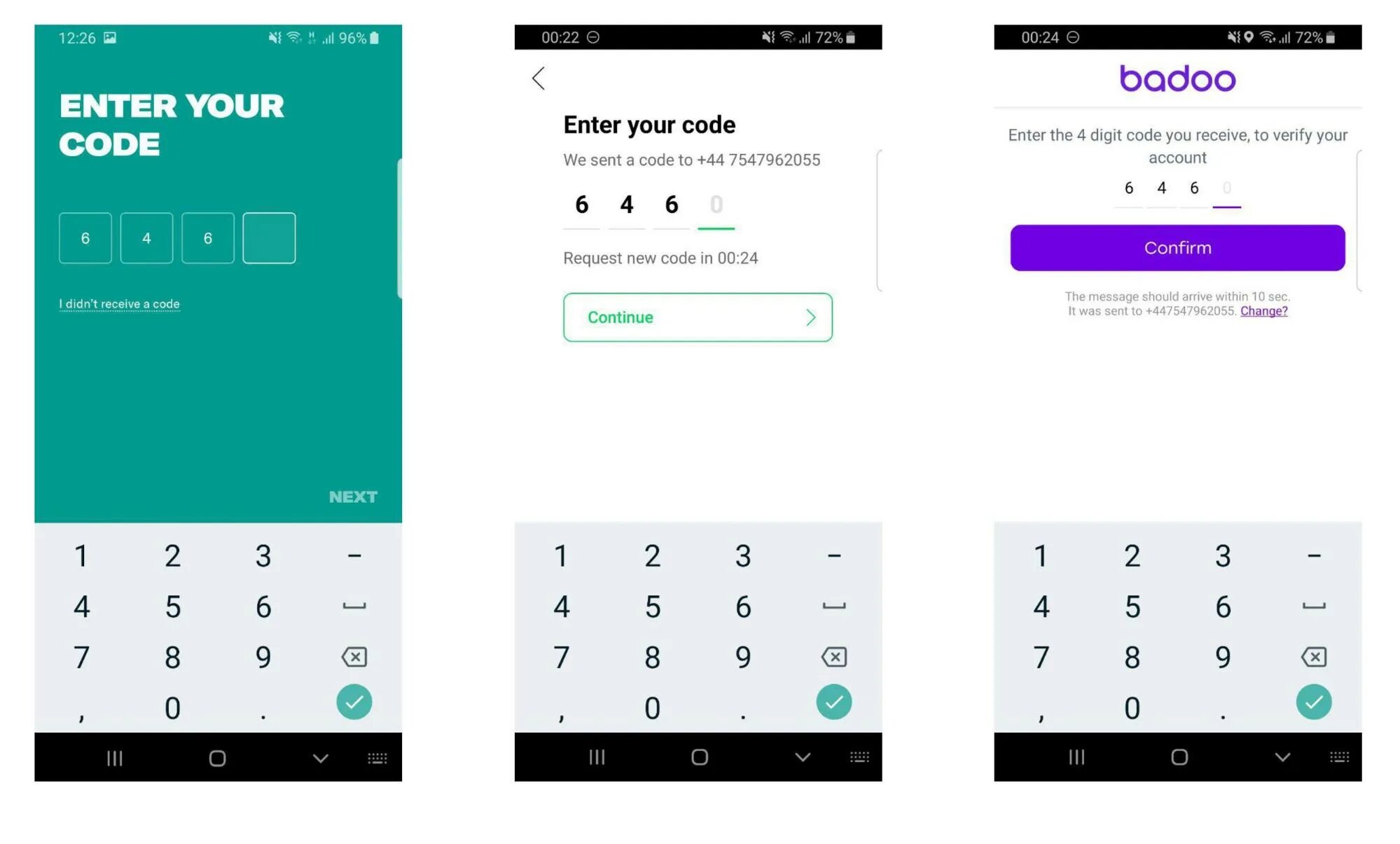Select digit 6 in first code input
This screenshot has width=1400, height=844.
point(87,237)
